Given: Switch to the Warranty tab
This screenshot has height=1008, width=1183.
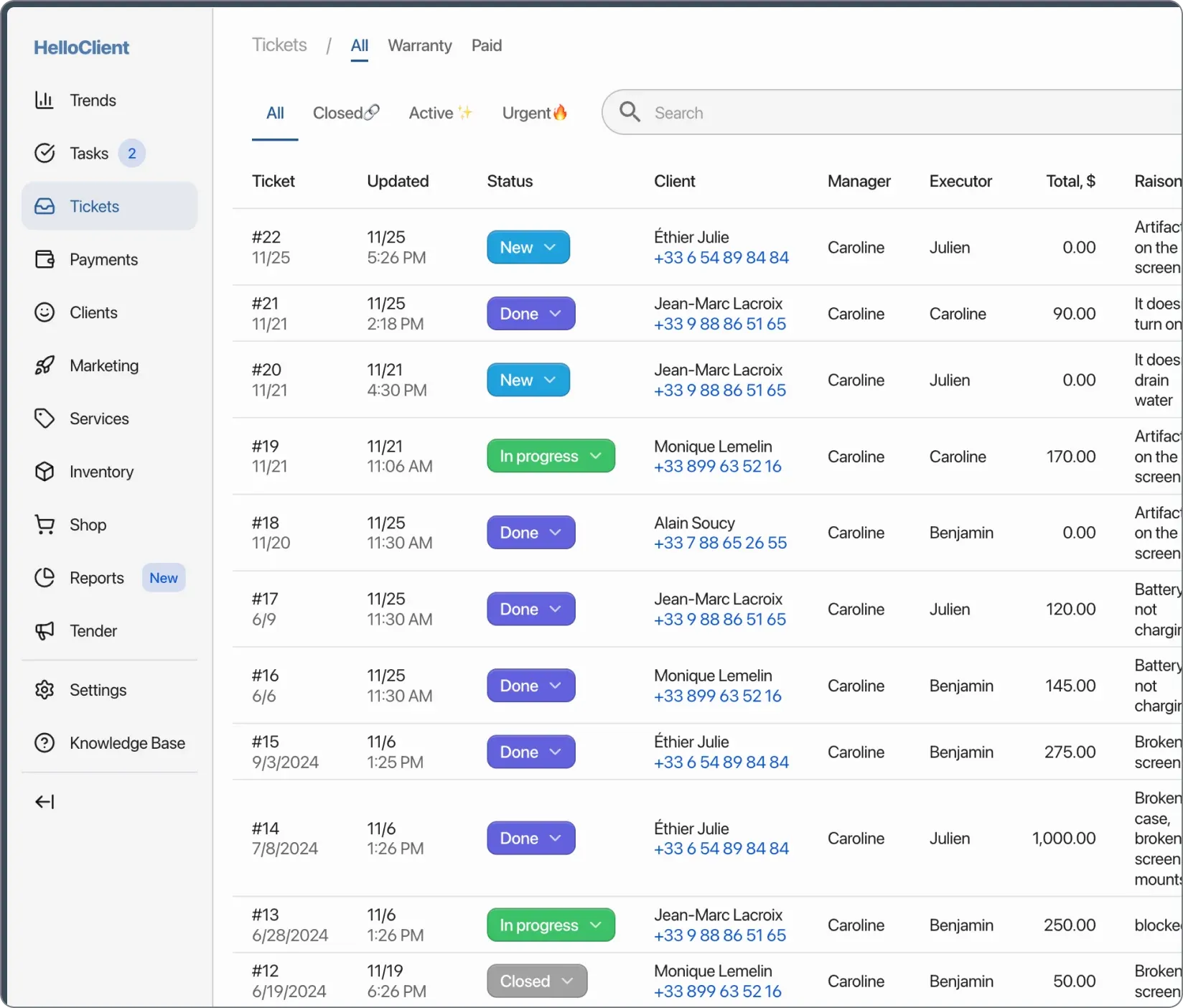Looking at the screenshot, I should (x=419, y=45).
